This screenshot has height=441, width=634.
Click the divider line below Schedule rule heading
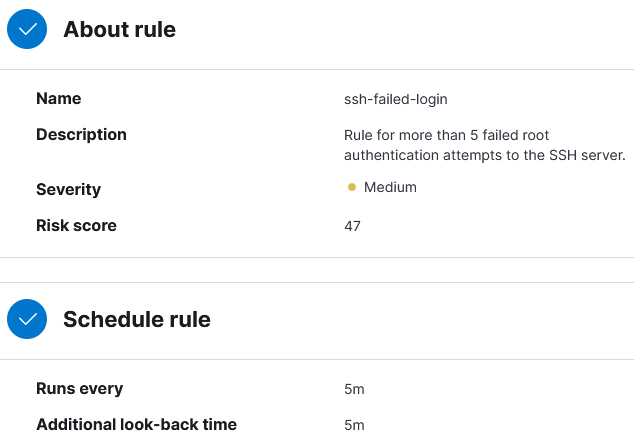[317, 359]
